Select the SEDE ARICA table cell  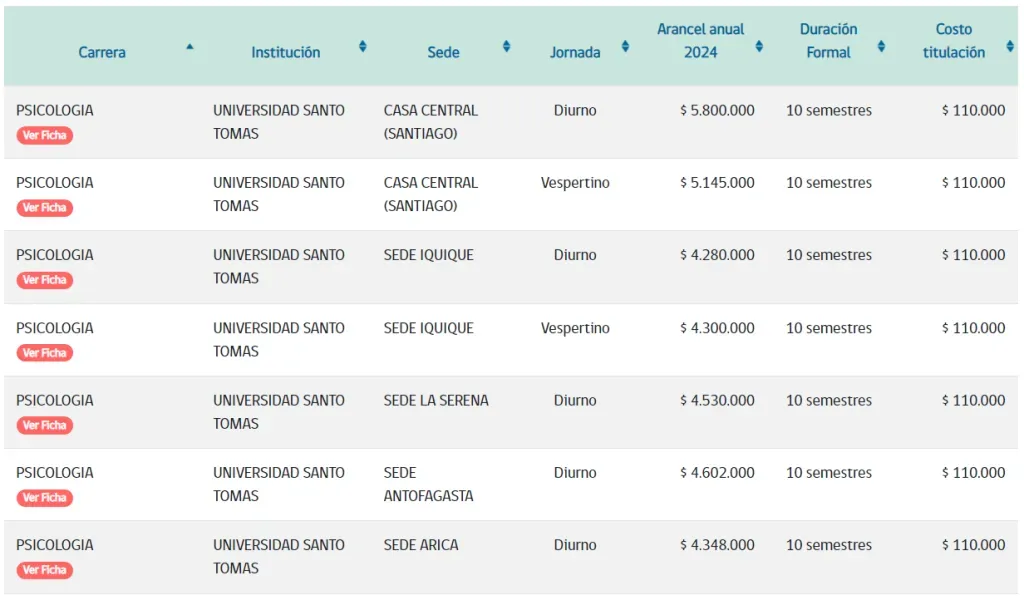pos(421,545)
